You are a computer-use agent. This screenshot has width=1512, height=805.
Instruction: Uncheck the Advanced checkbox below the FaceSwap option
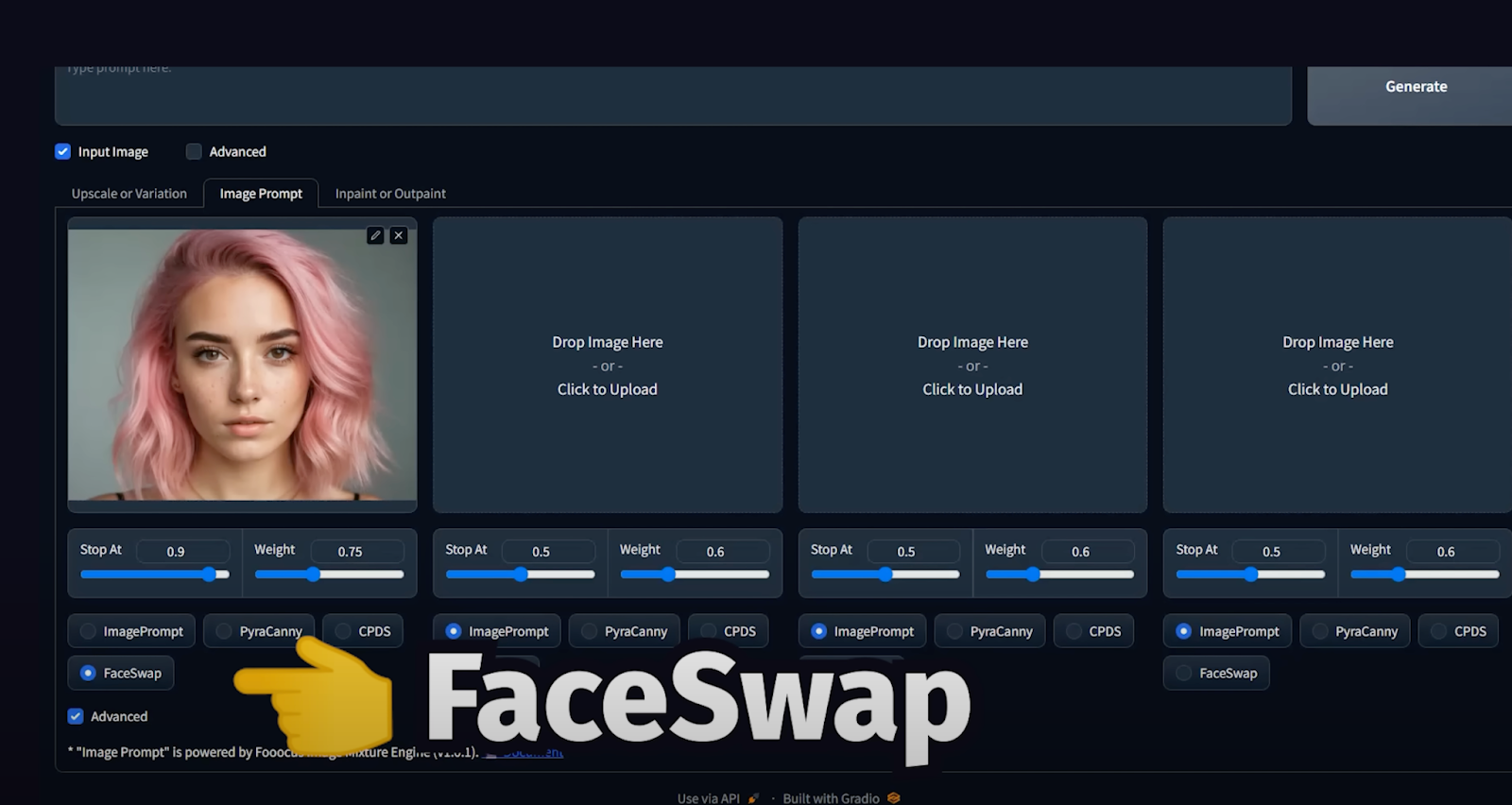tap(76, 716)
